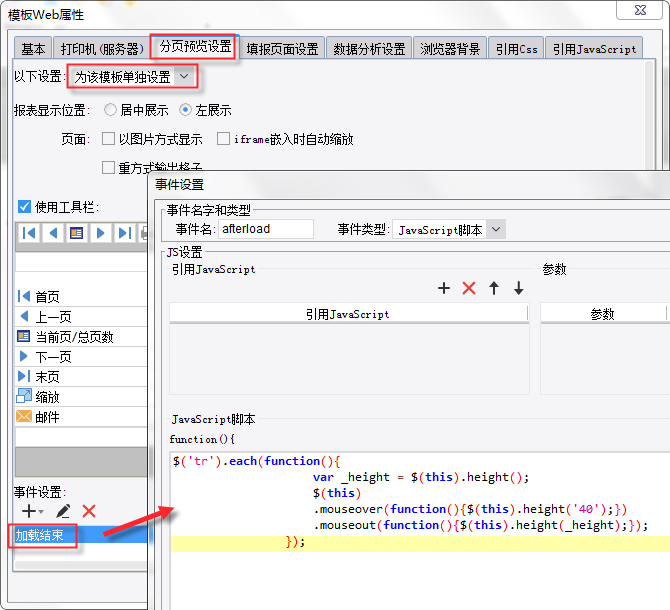Image resolution: width=670 pixels, height=610 pixels.
Task: Move JavaScript reference up with arrow
Action: 494,288
